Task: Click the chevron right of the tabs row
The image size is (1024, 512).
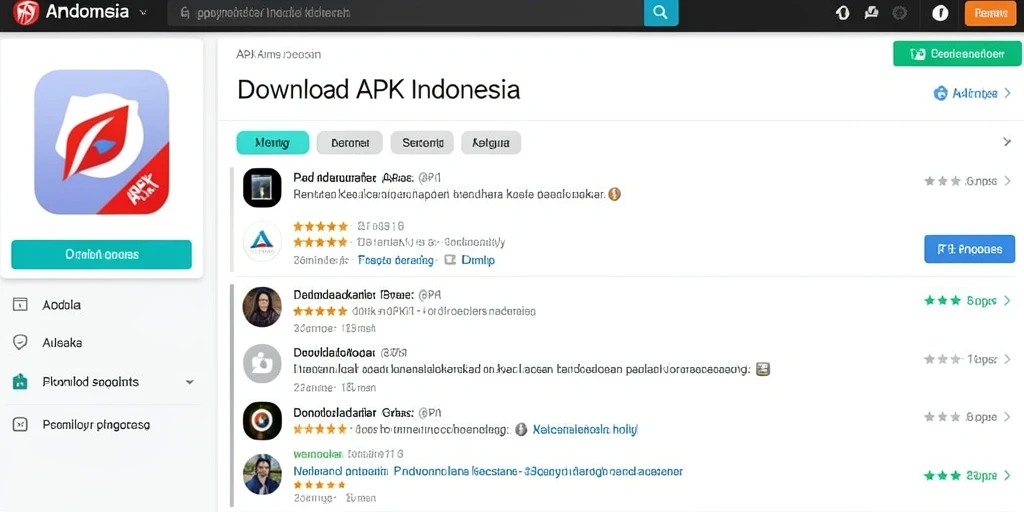Action: click(1007, 142)
